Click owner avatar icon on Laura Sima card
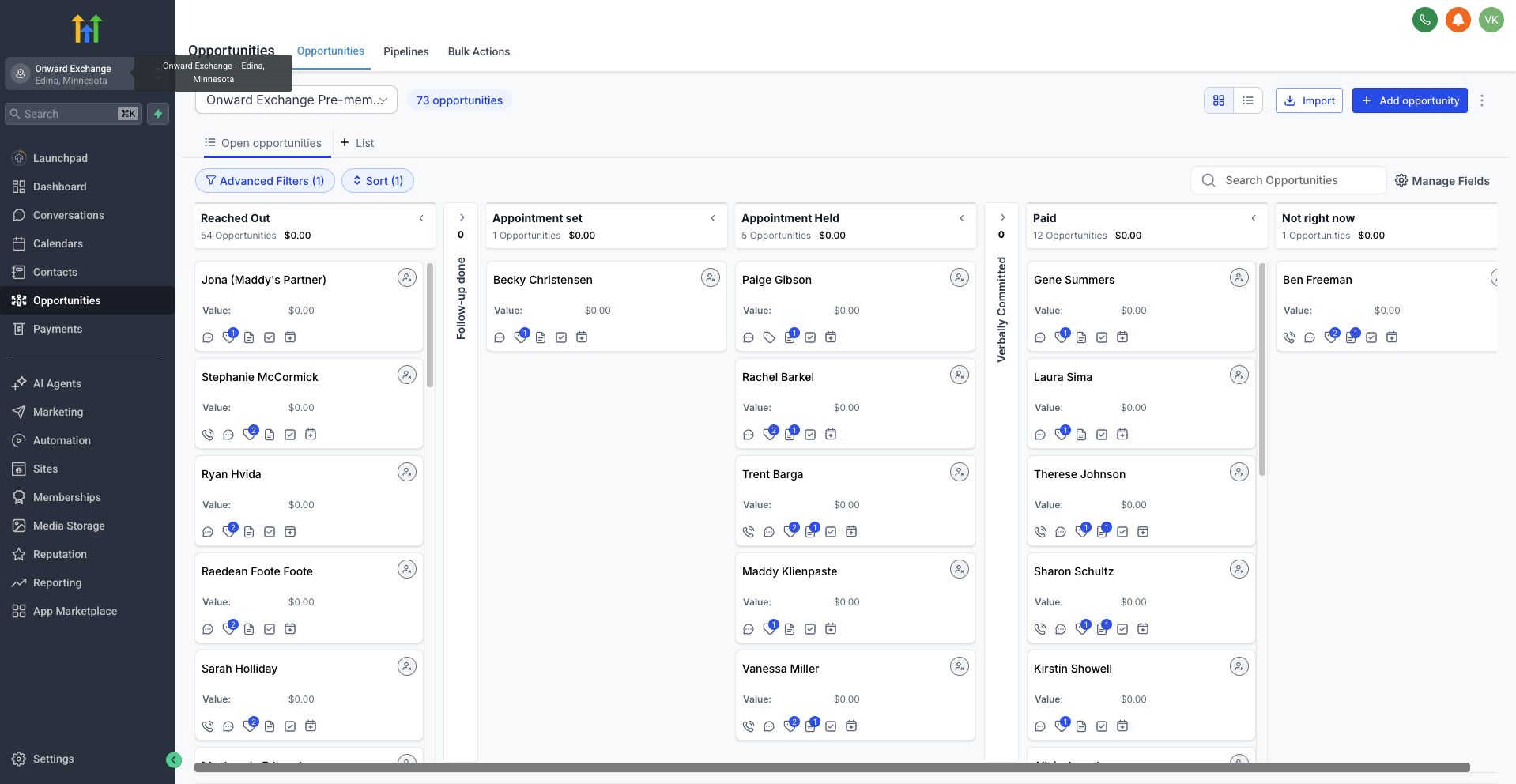1516x784 pixels. (1239, 375)
